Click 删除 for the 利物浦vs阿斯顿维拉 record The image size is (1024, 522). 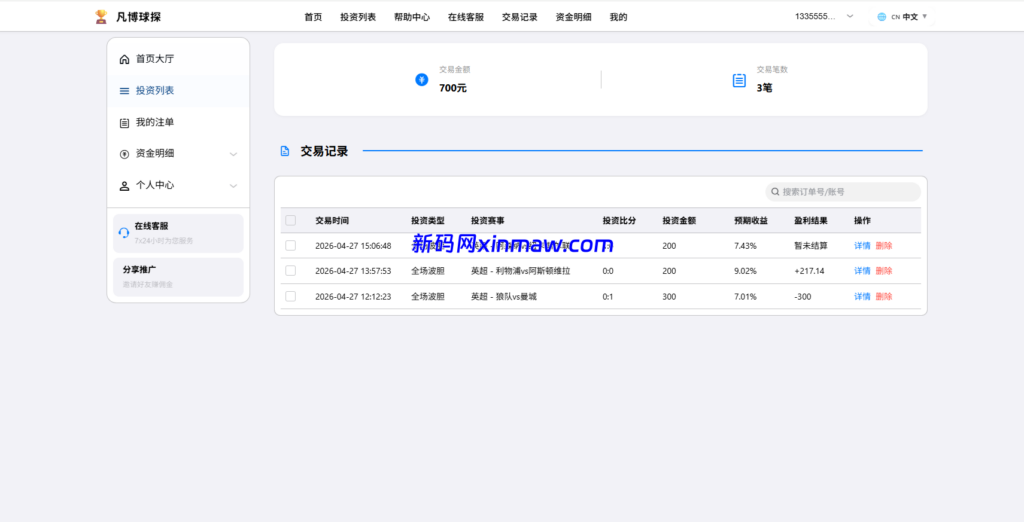tap(884, 270)
